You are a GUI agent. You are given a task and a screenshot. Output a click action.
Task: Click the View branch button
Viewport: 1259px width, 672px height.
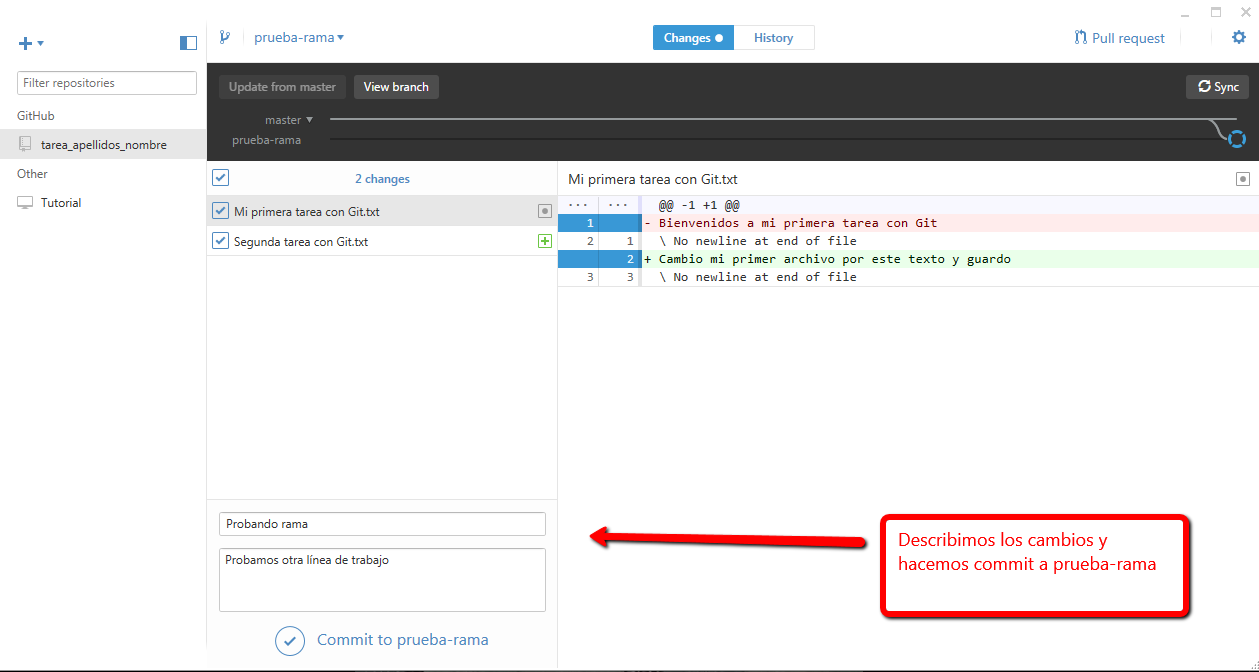pyautogui.click(x=396, y=87)
